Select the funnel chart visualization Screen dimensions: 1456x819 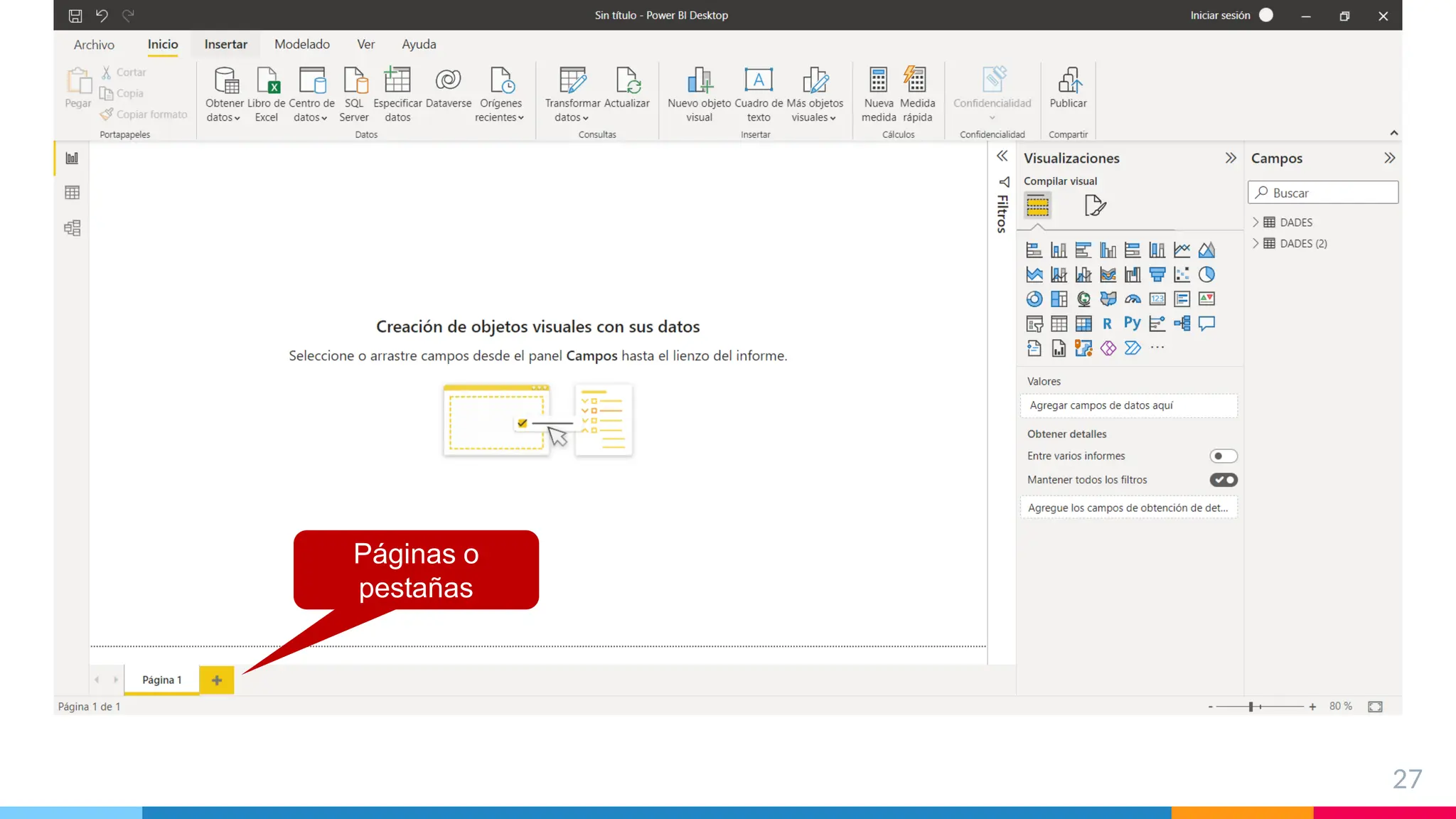1157,274
